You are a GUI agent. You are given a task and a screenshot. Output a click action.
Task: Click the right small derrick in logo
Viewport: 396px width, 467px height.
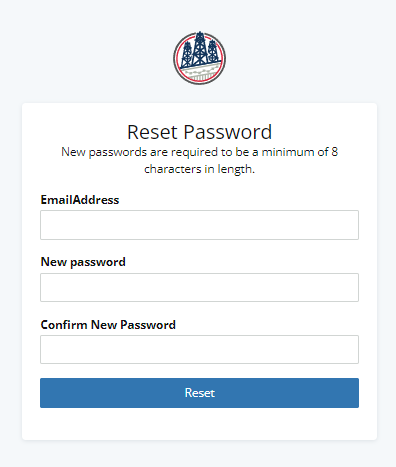click(x=212, y=52)
